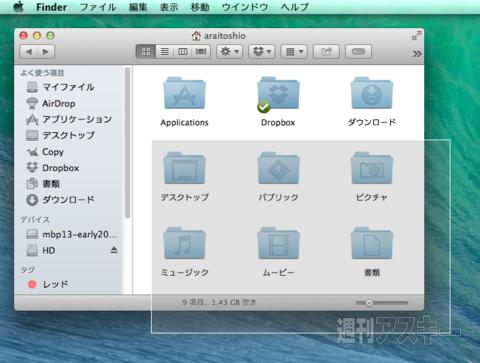This screenshot has width=480, height=363.
Task: Click the よく使う項目 sidebar header
Action: [42, 73]
